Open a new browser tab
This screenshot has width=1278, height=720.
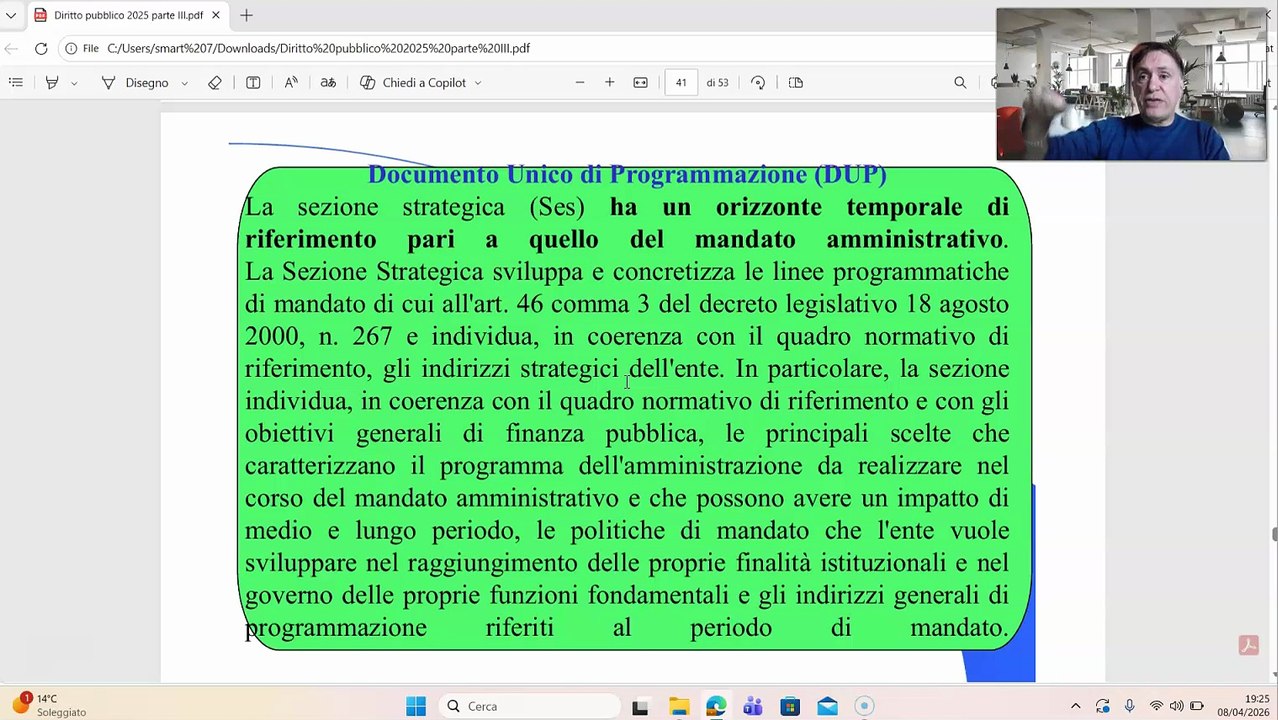tap(246, 15)
